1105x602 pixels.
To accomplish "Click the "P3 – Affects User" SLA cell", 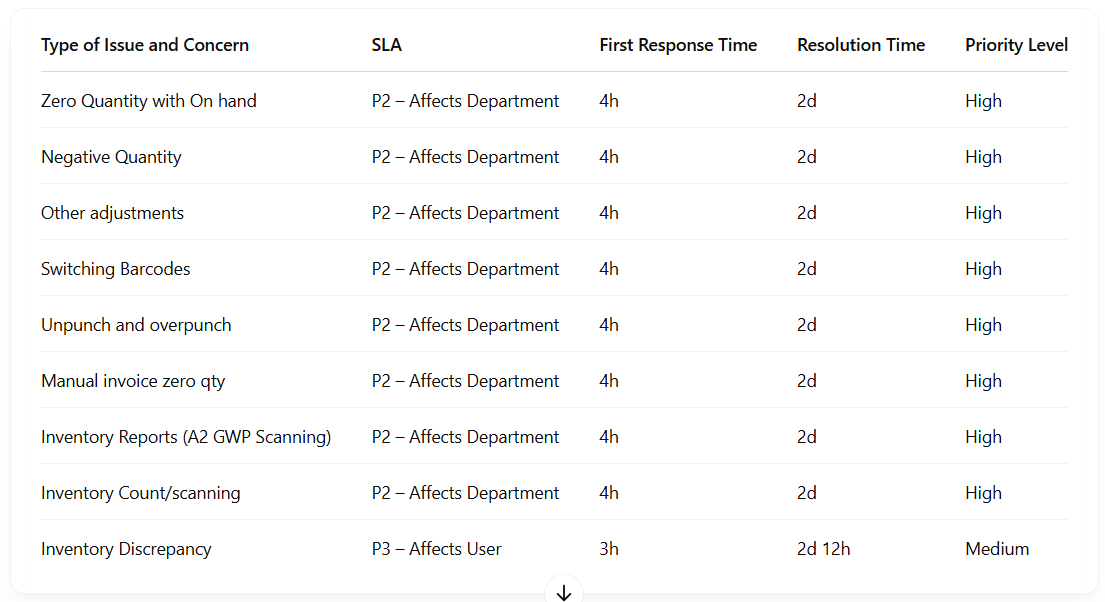I will pyautogui.click(x=436, y=549).
